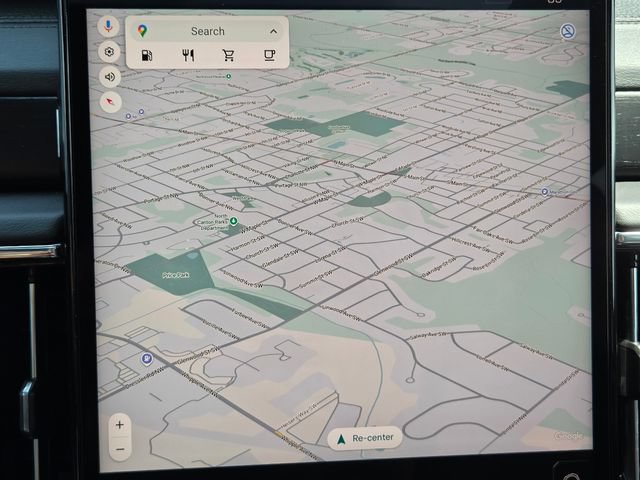Tap the blue place pin near Dressler Rd NW

pos(147,359)
